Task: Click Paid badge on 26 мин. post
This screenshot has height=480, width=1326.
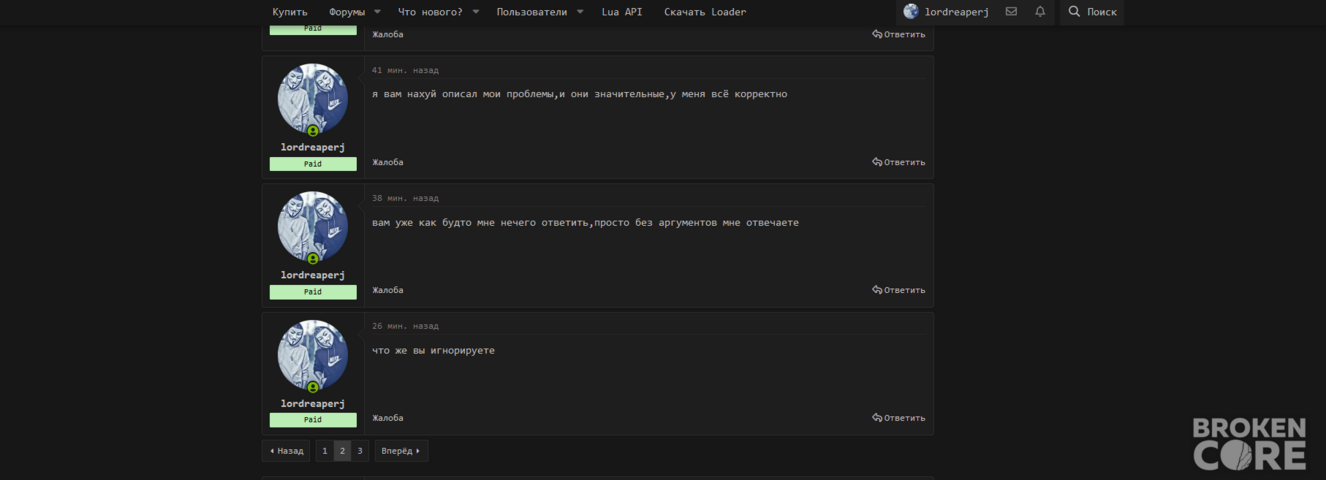Action: pos(313,420)
